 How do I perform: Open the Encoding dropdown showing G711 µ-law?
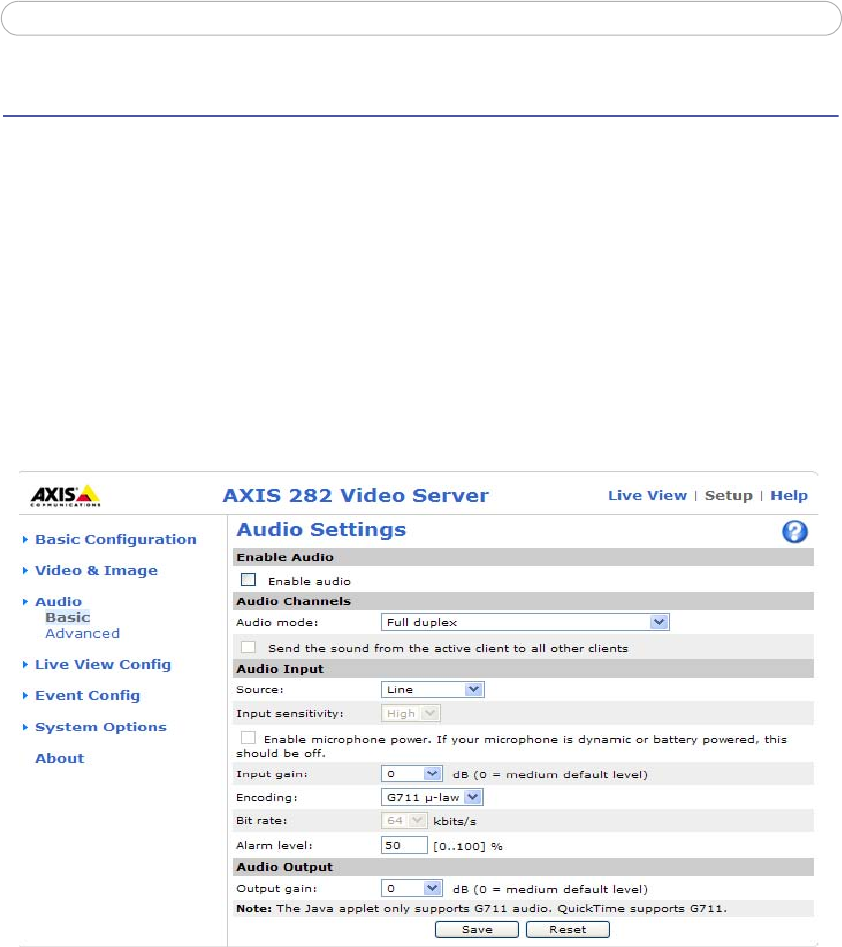tap(432, 797)
